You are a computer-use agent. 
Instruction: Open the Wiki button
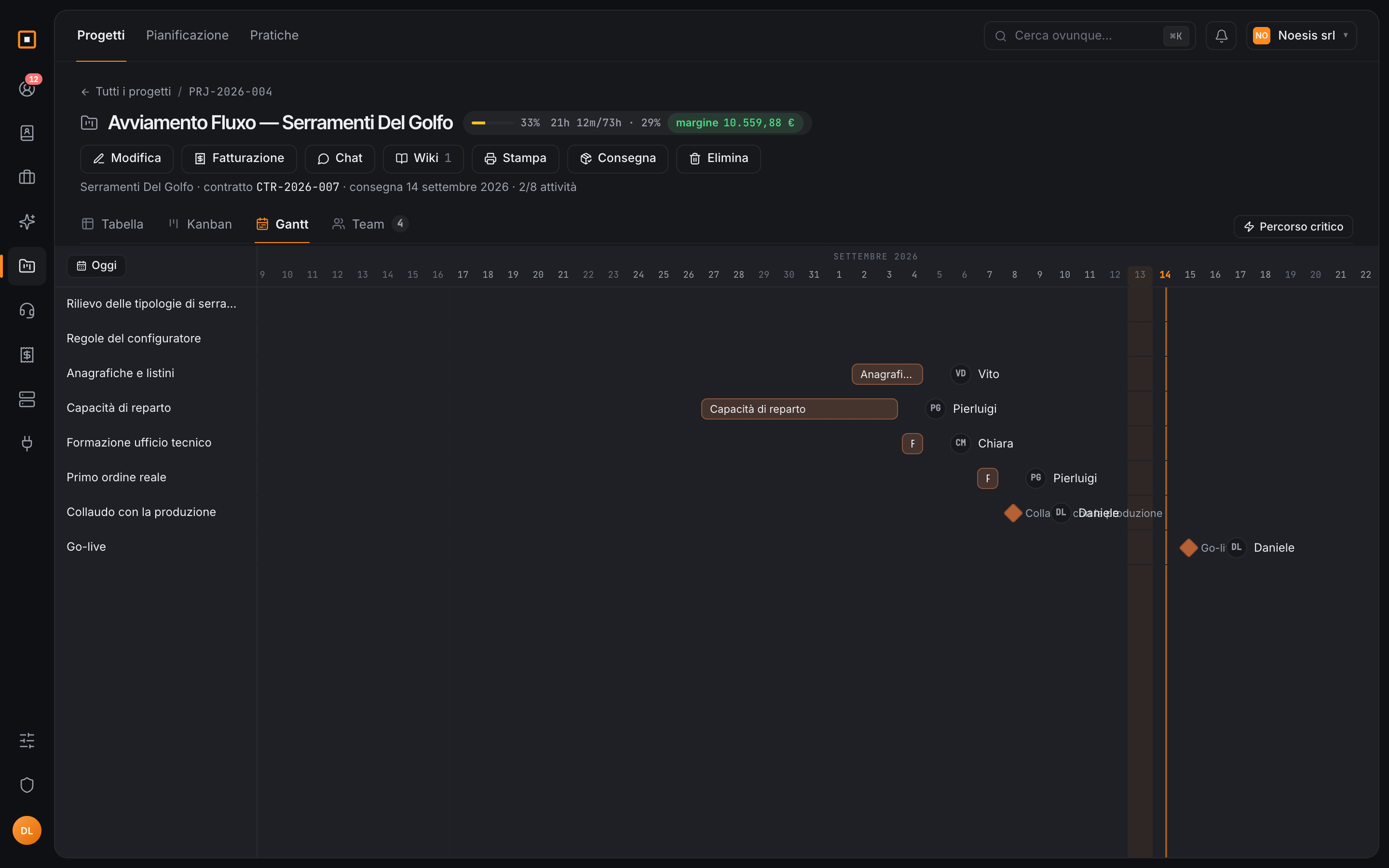tap(423, 159)
